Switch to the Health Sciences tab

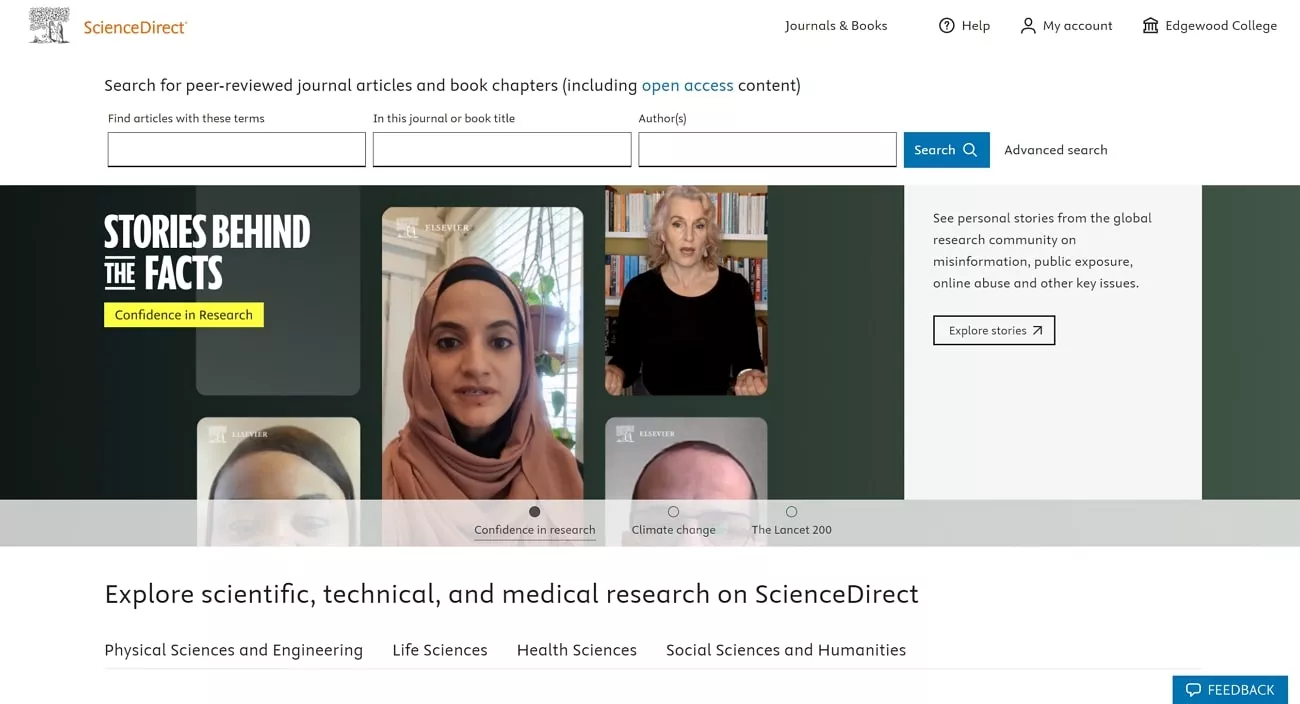coord(577,650)
